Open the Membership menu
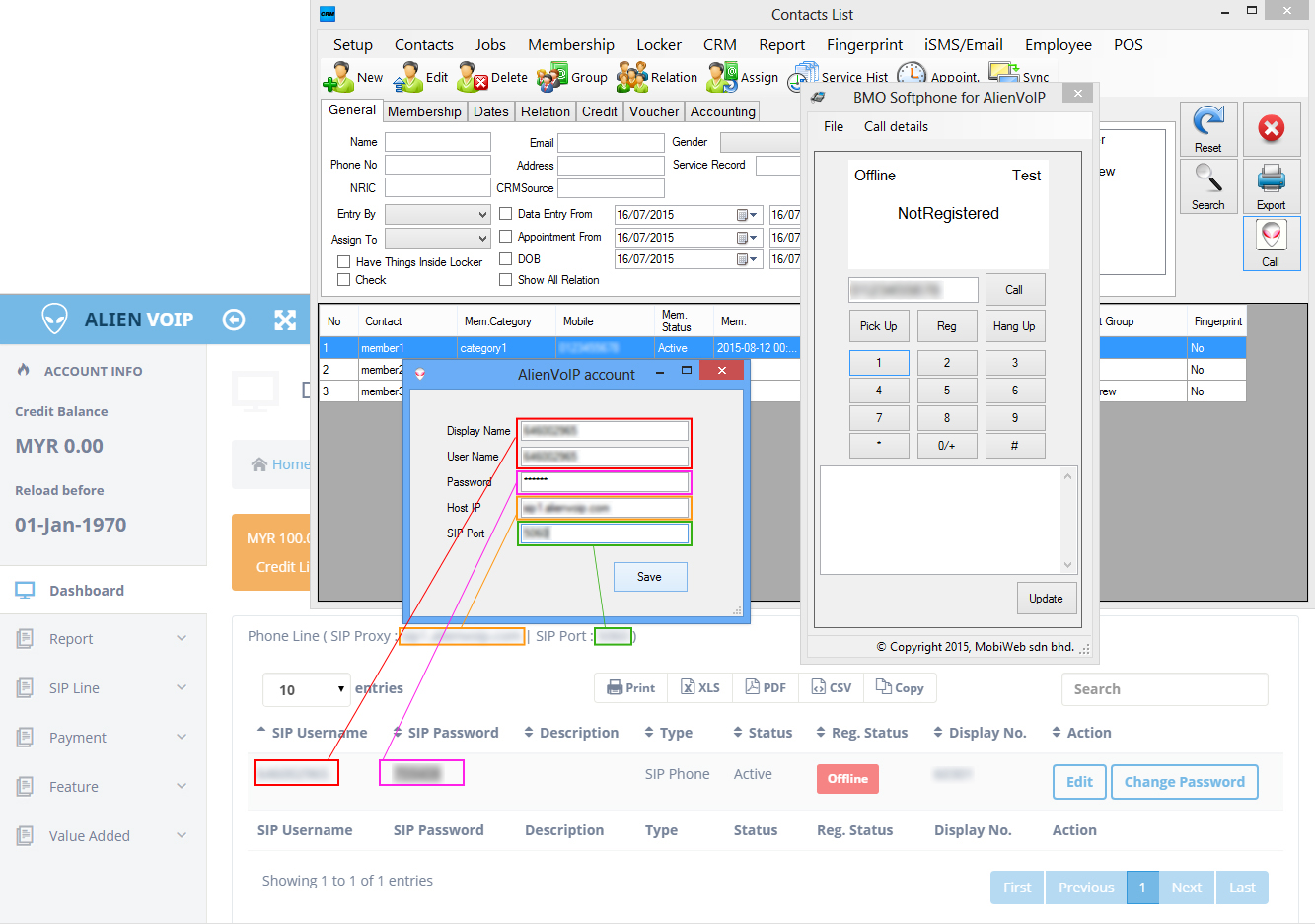The width and height of the screenshot is (1315, 924). 571,45
